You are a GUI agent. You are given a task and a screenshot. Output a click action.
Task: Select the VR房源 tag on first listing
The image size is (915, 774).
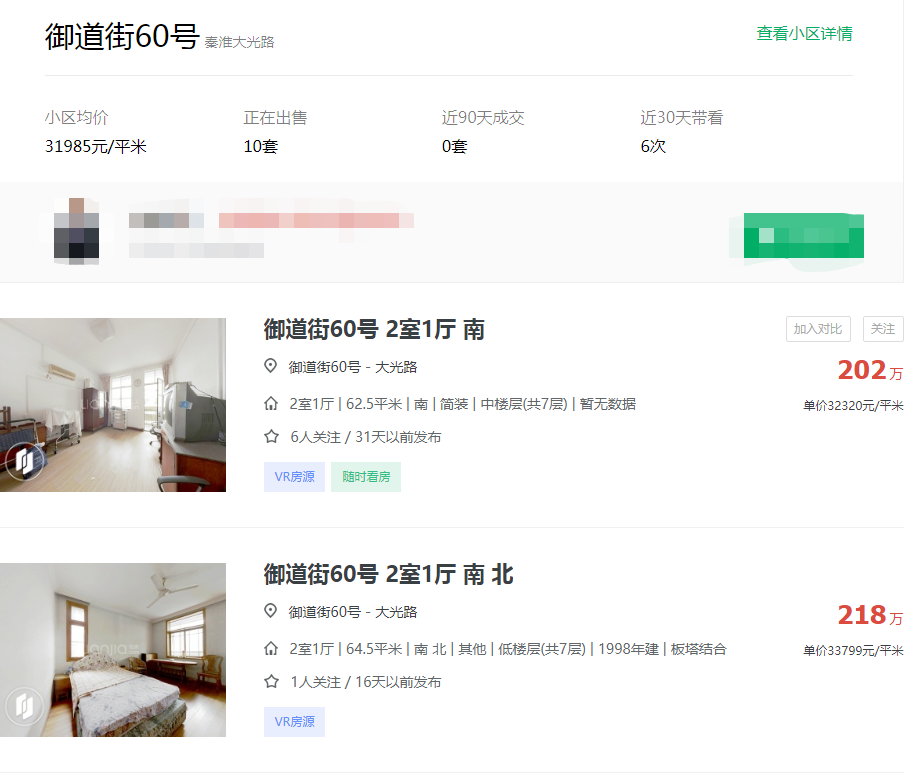pos(294,477)
